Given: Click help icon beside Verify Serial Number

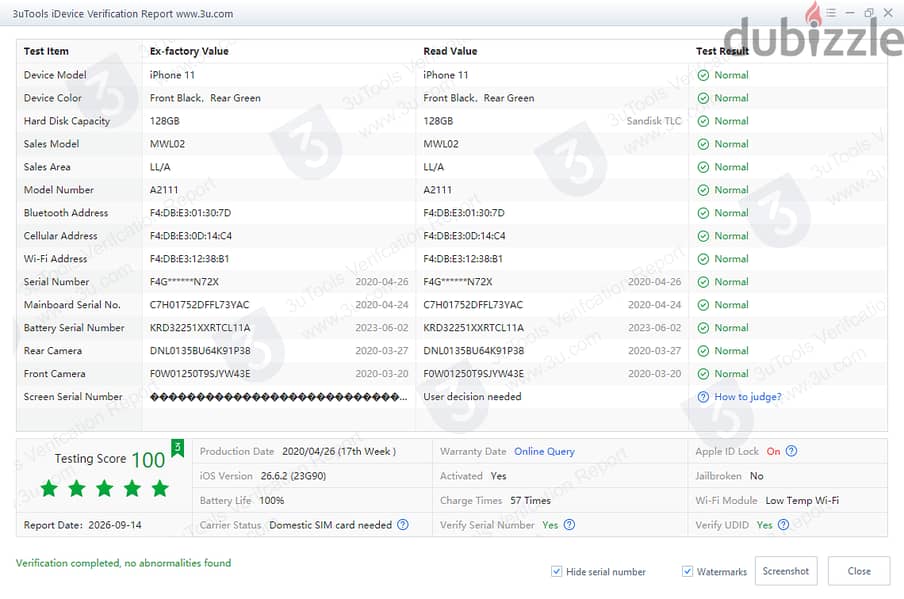Looking at the screenshot, I should pyautogui.click(x=569, y=525).
